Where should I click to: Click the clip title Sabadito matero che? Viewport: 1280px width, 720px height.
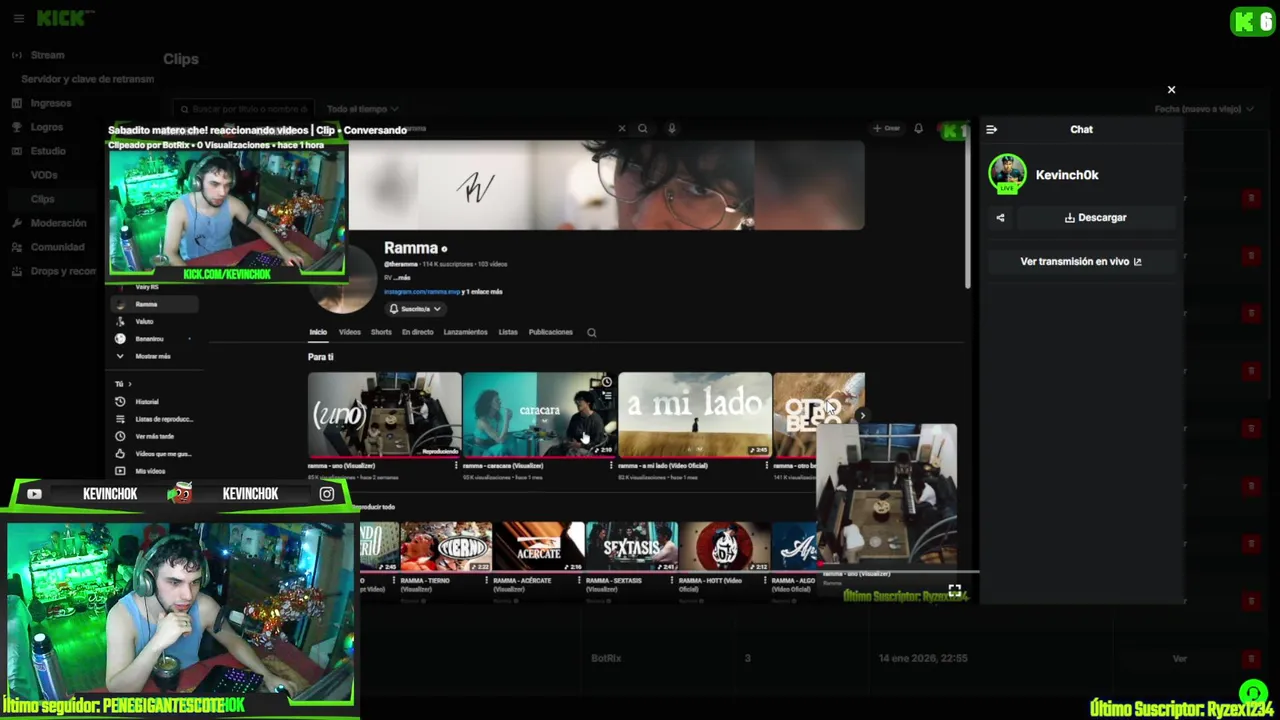click(257, 130)
